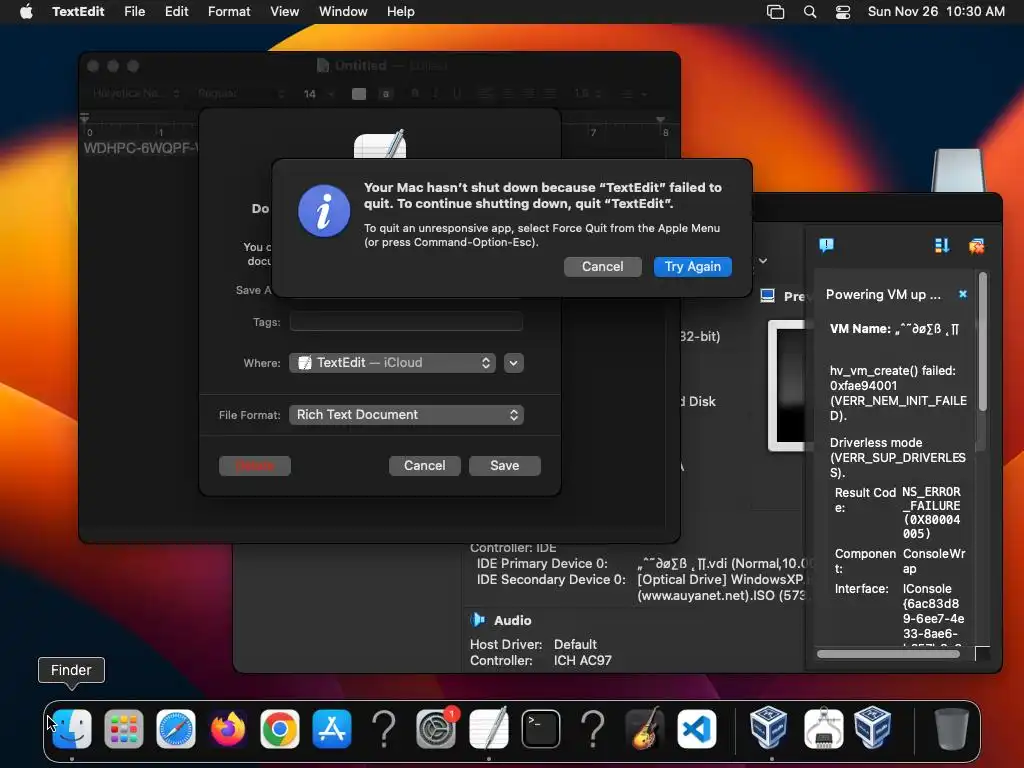This screenshot has width=1024, height=768.
Task: Open the line spacing dropdown in TextEdit toolbar
Action: (x=587, y=93)
